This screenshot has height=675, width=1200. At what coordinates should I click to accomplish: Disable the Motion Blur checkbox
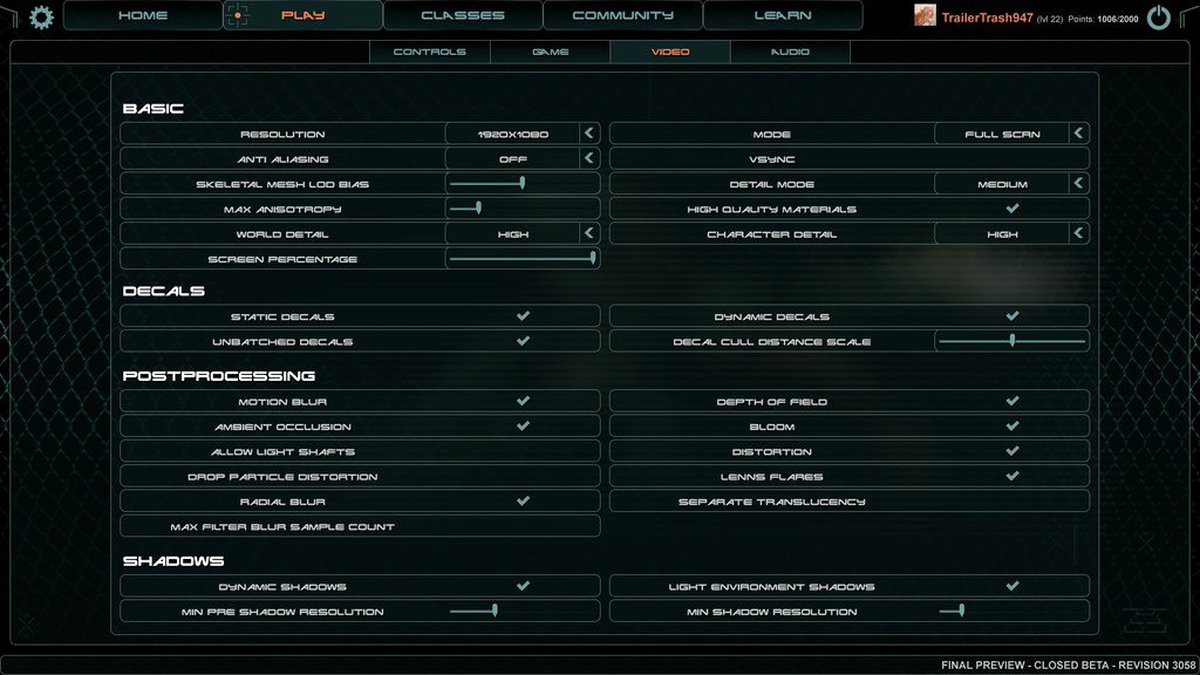(x=523, y=401)
